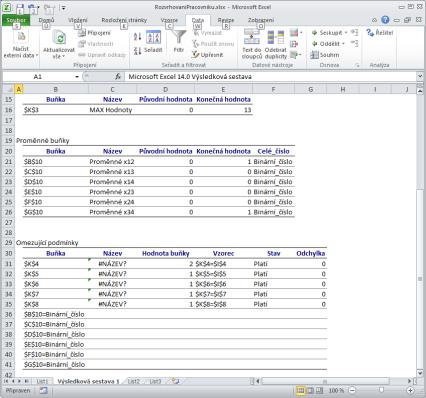The height and width of the screenshot is (398, 426).
Task: Click Načíst externí data button
Action: (x=21, y=44)
